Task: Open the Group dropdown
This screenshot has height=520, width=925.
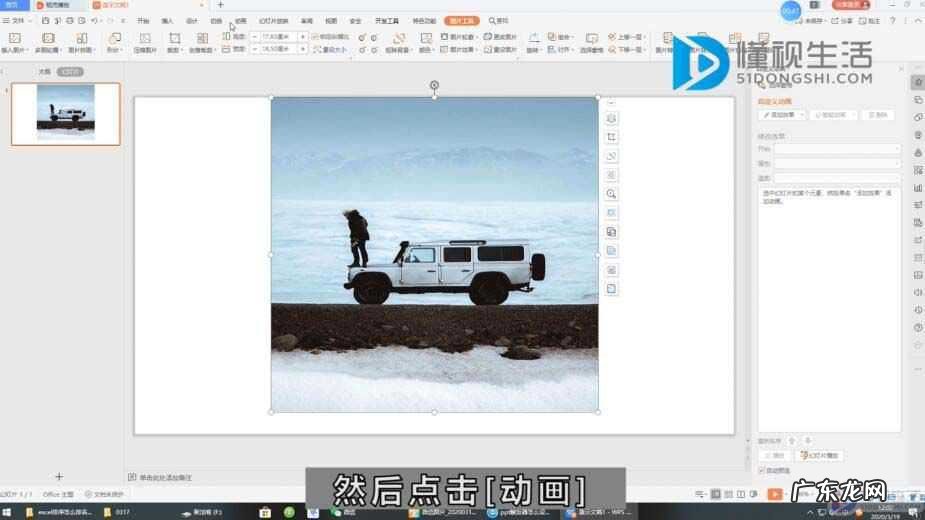Action: [x=560, y=37]
